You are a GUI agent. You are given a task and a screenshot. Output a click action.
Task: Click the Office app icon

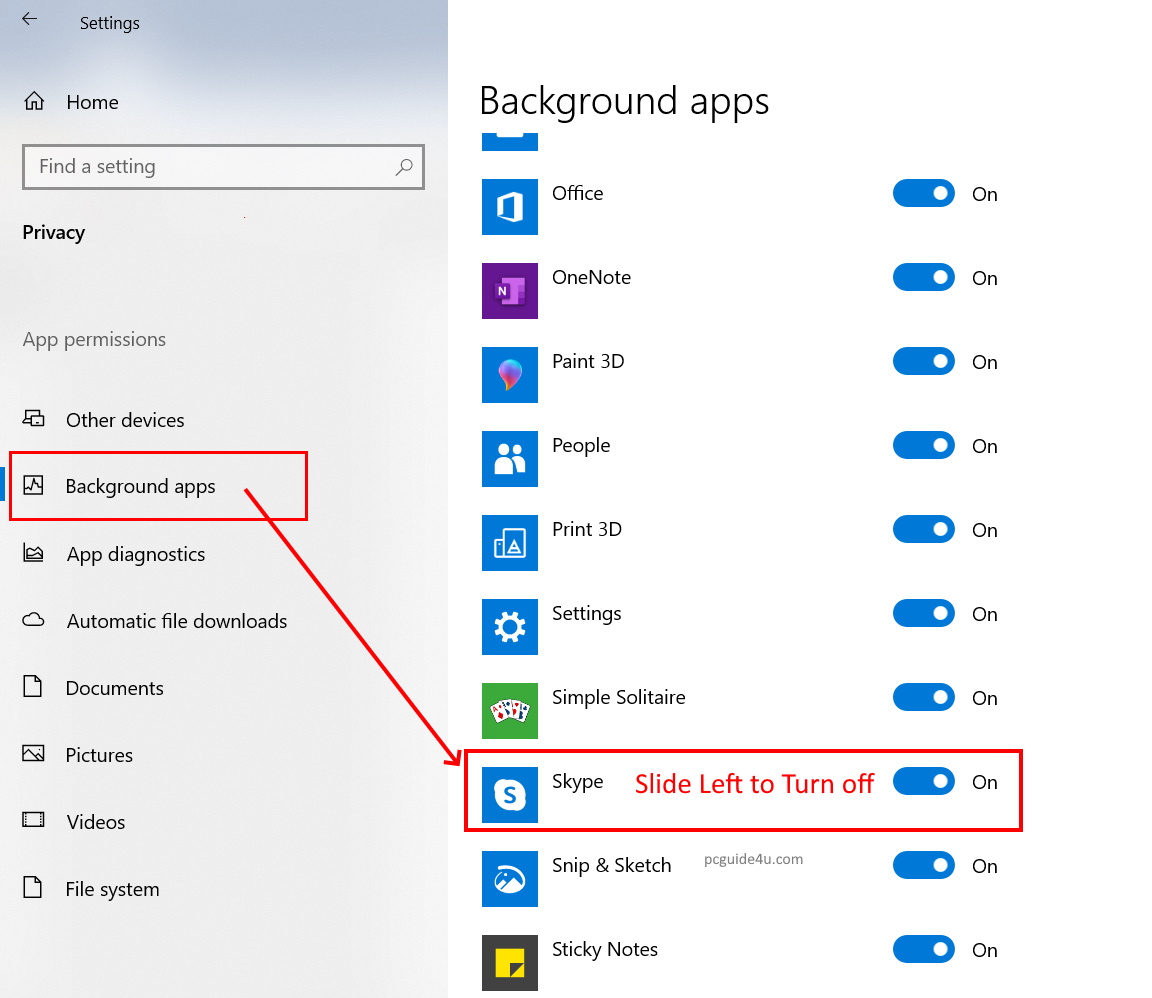pyautogui.click(x=509, y=207)
